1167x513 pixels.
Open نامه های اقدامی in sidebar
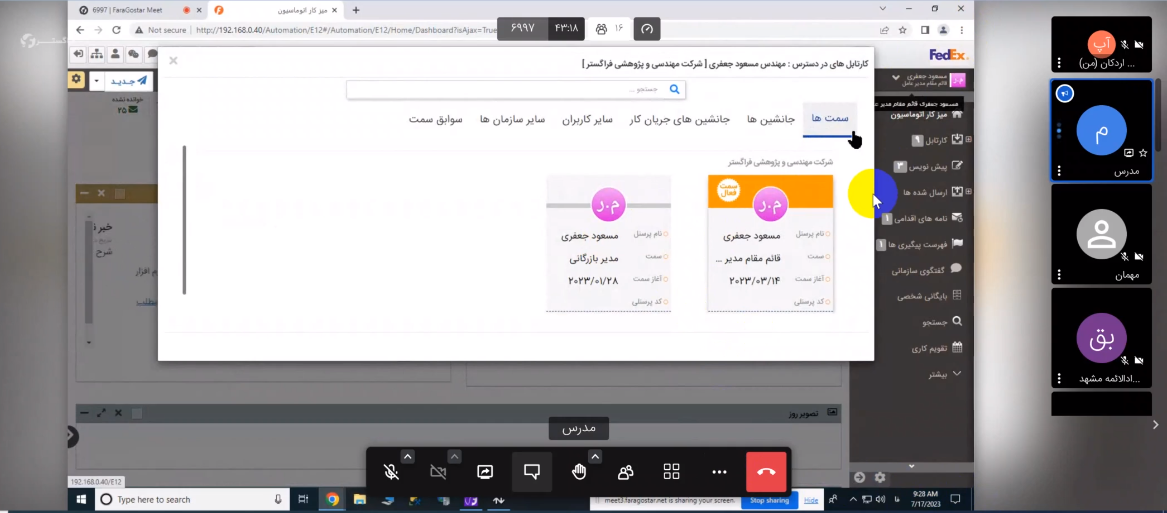coord(923,218)
